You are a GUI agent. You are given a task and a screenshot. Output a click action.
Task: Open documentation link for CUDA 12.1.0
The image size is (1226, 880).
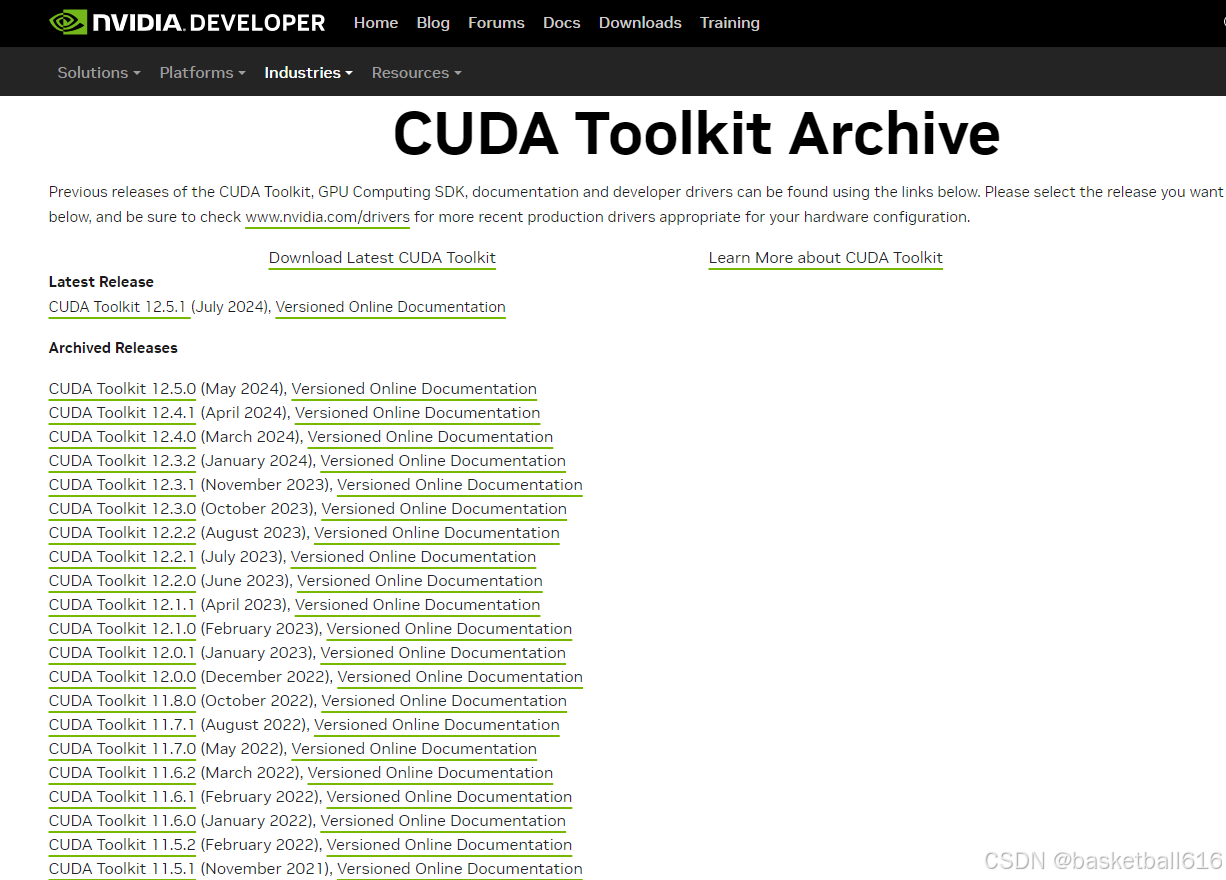click(449, 629)
